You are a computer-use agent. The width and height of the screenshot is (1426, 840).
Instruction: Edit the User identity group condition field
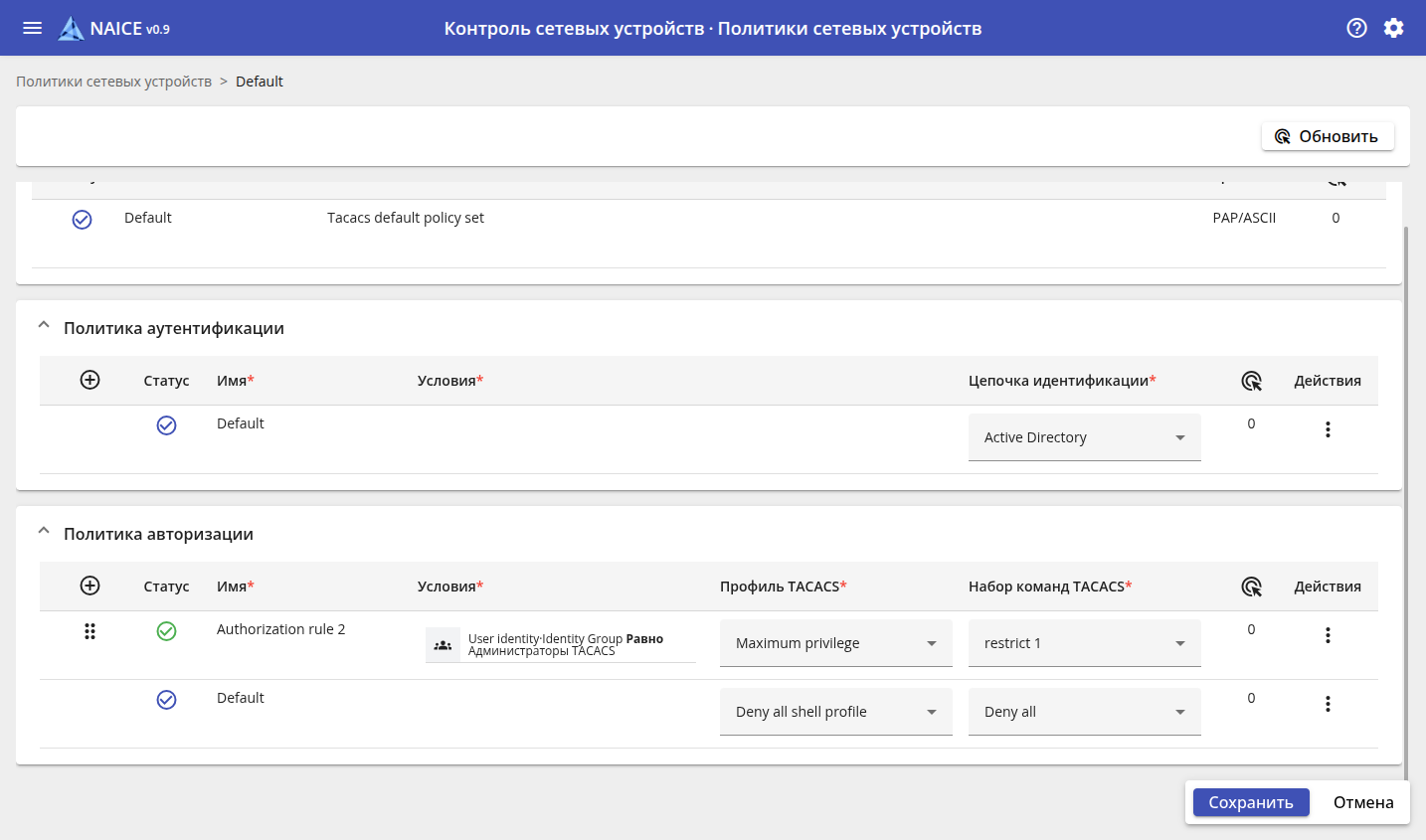point(561,645)
